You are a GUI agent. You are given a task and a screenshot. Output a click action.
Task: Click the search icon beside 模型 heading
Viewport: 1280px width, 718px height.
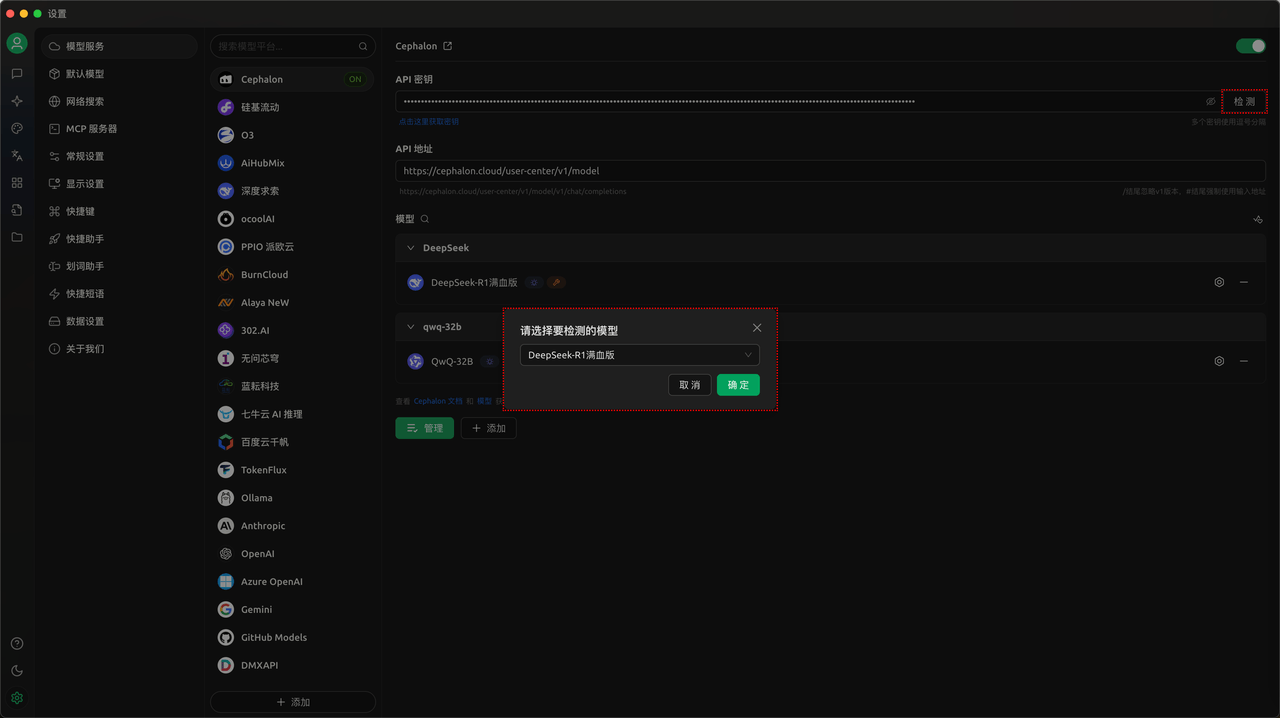coord(425,219)
